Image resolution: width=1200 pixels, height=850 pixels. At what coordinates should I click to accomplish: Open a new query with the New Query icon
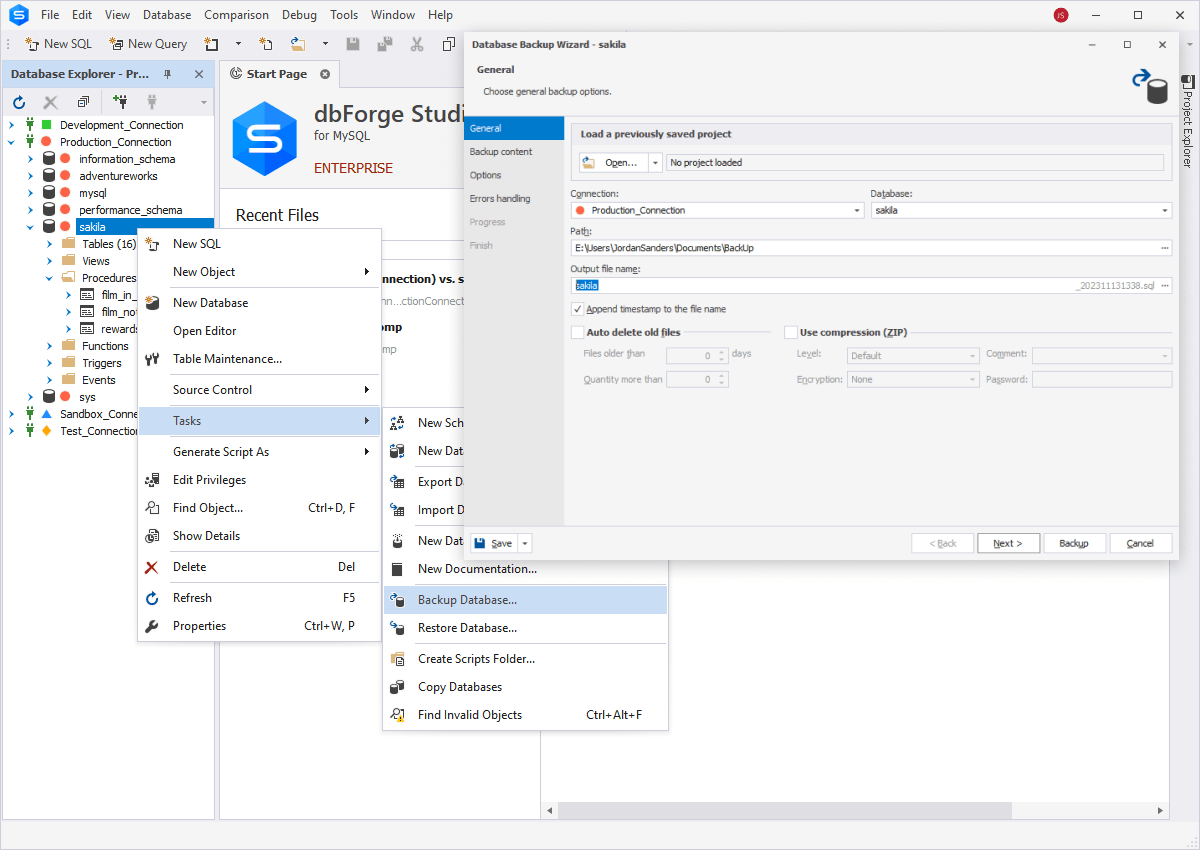(117, 43)
